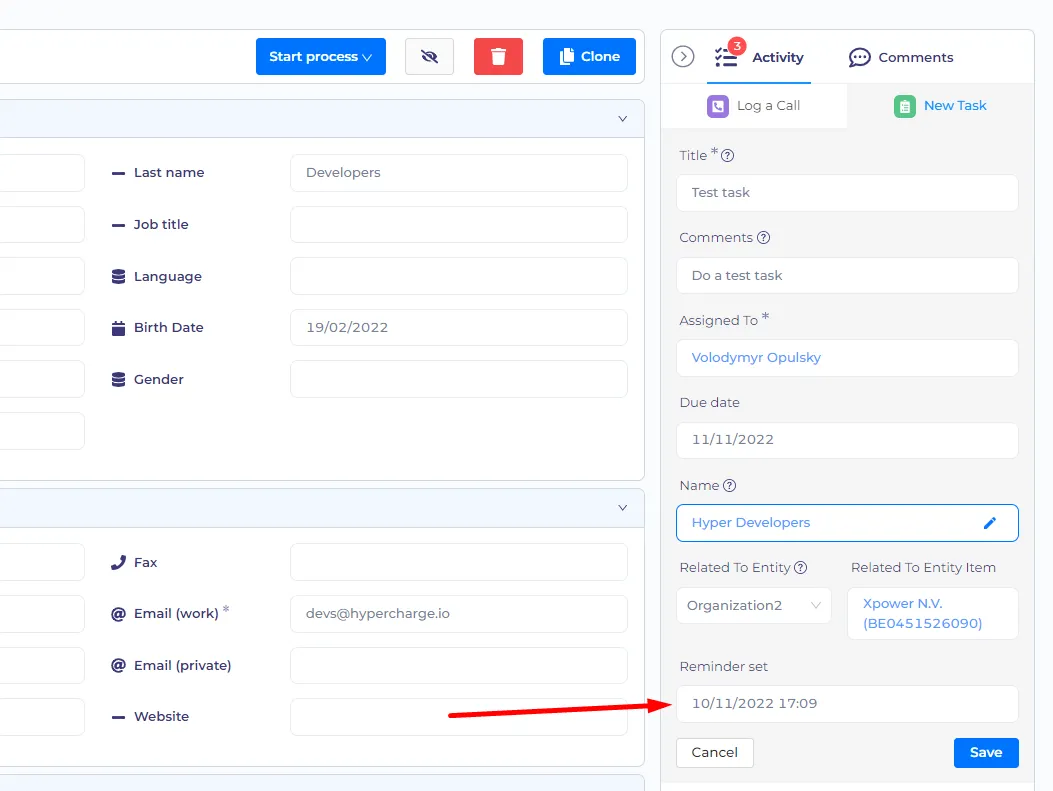The image size is (1053, 791).
Task: Collapse the right panel with circled arrow
Action: (683, 56)
